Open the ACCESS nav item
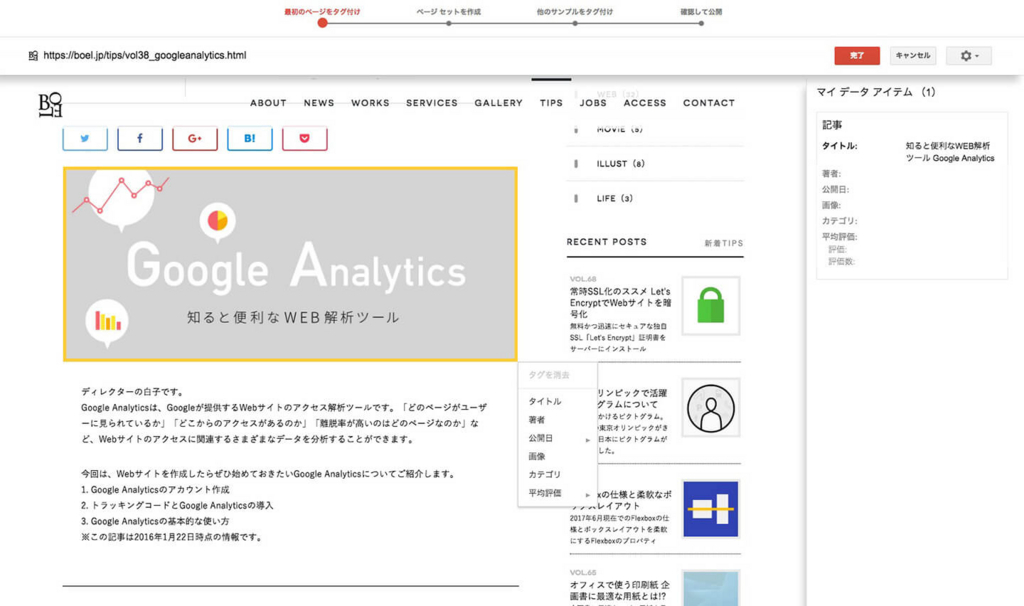This screenshot has height=606, width=1024. (x=645, y=103)
